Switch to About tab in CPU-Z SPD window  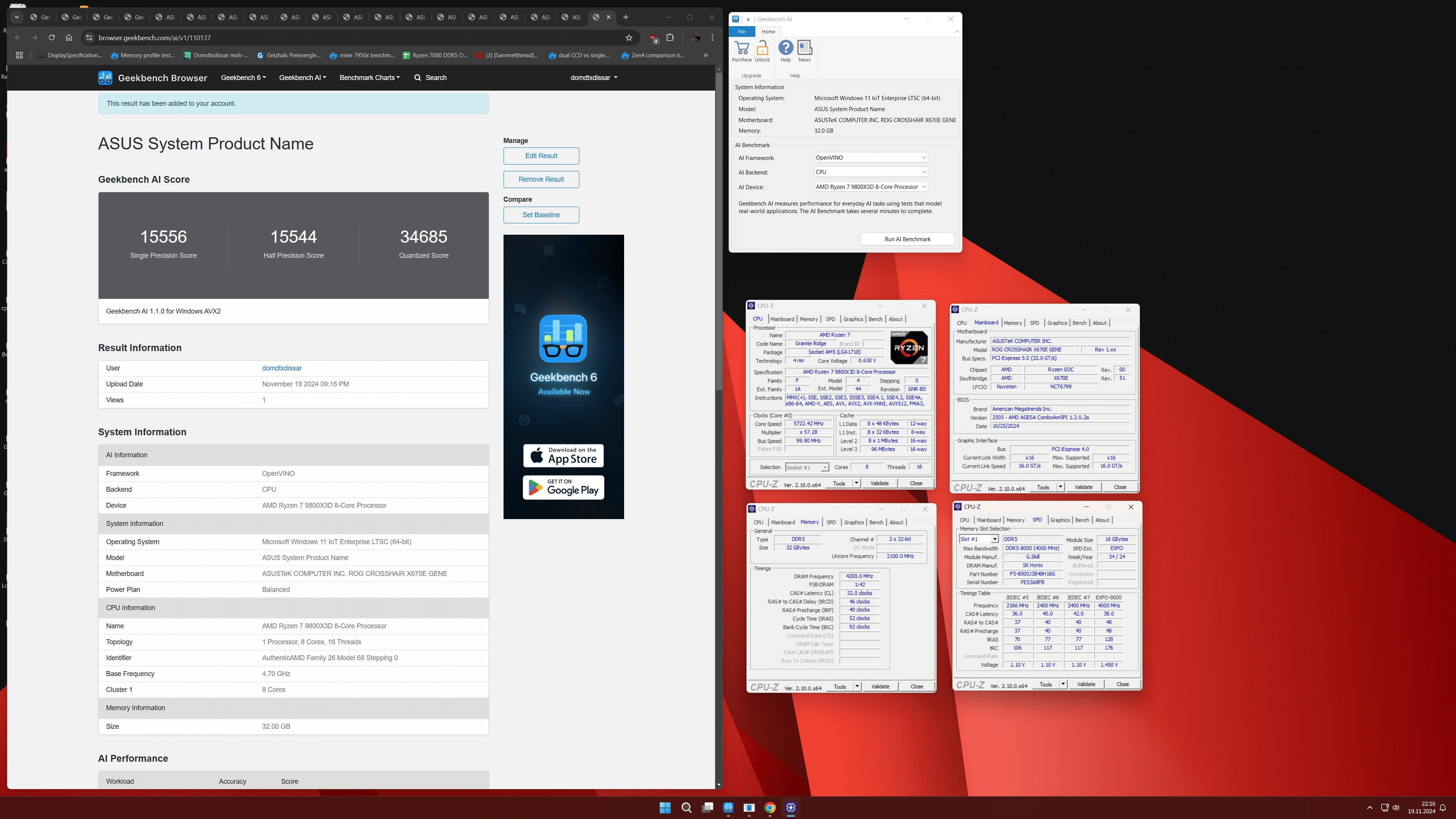(x=1102, y=520)
